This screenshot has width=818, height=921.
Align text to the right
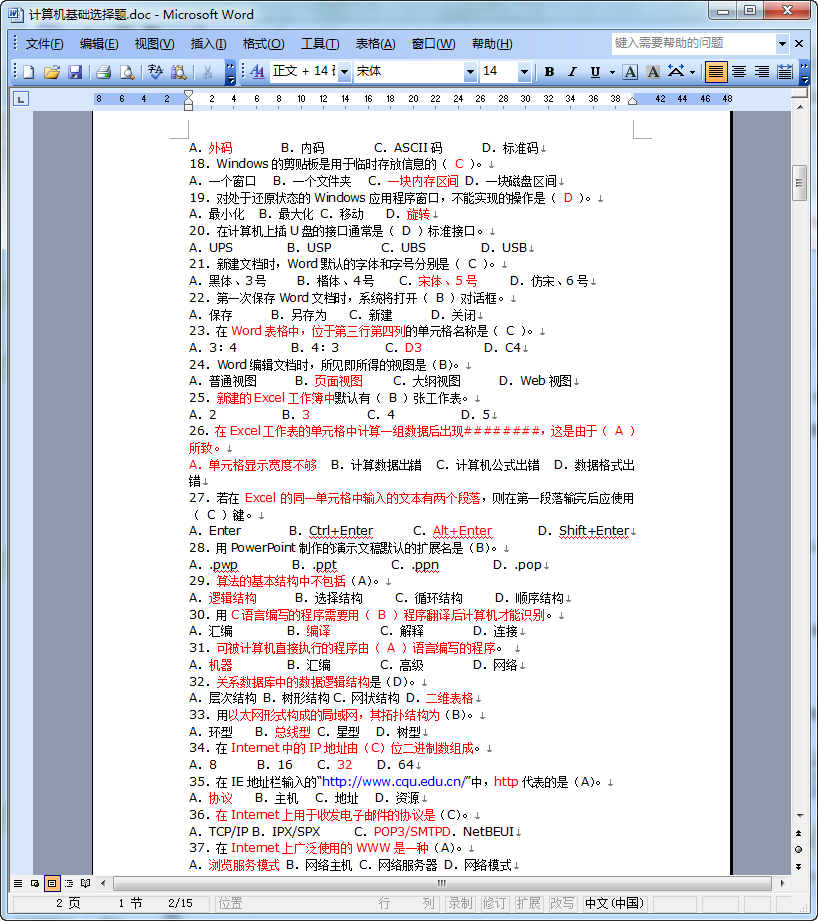pyautogui.click(x=762, y=72)
